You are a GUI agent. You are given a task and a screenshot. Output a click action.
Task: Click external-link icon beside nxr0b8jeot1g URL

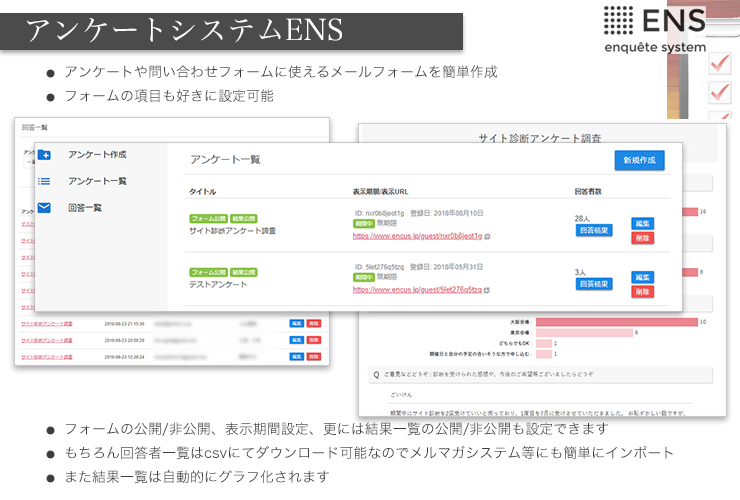tap(487, 236)
